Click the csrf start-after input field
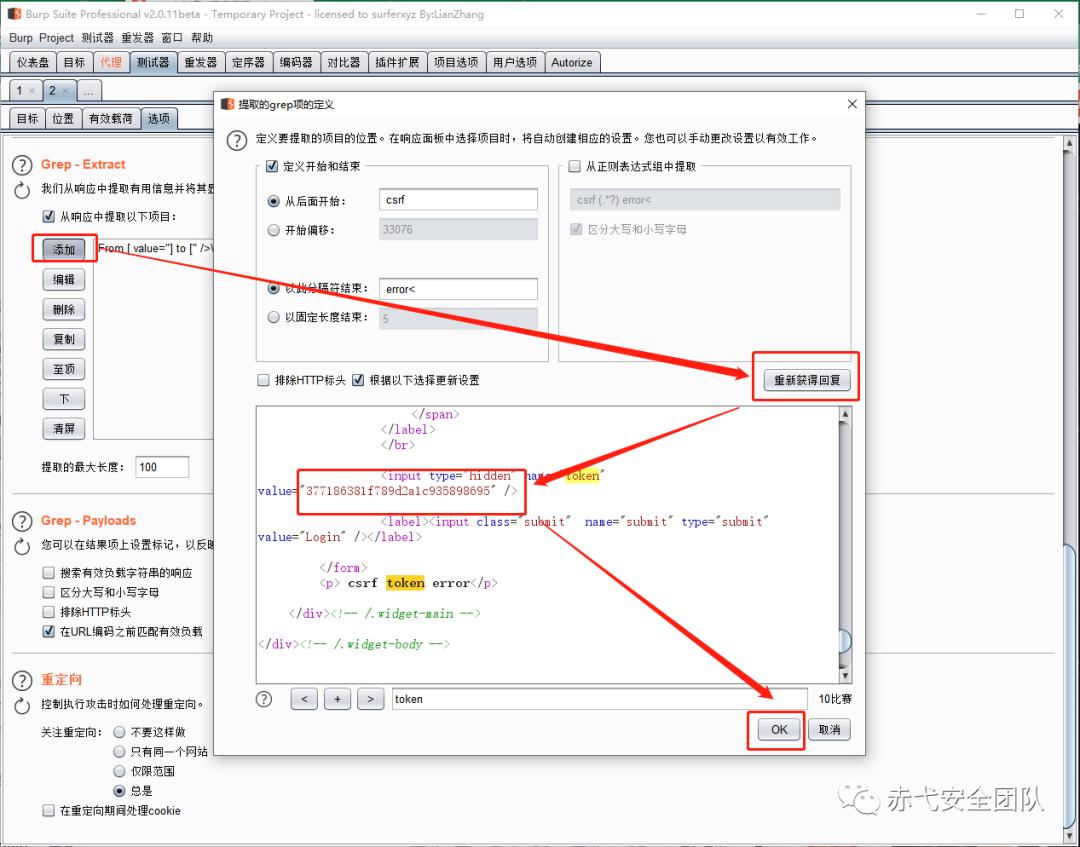Screen dimensions: 1080x847 (x=458, y=200)
